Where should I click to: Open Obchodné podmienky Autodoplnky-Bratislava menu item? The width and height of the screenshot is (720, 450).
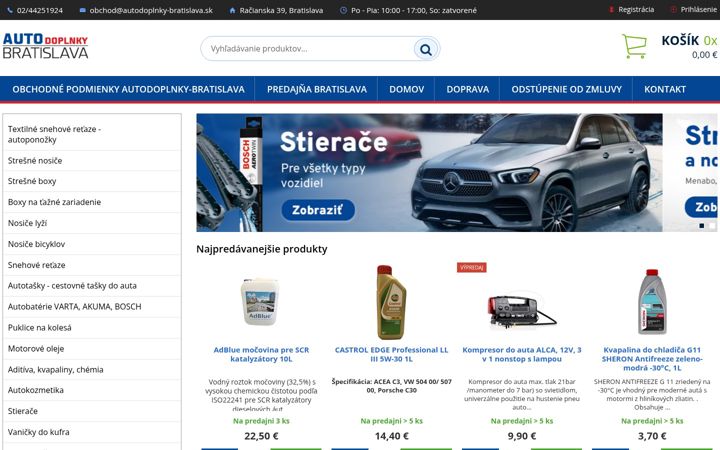tap(129, 89)
